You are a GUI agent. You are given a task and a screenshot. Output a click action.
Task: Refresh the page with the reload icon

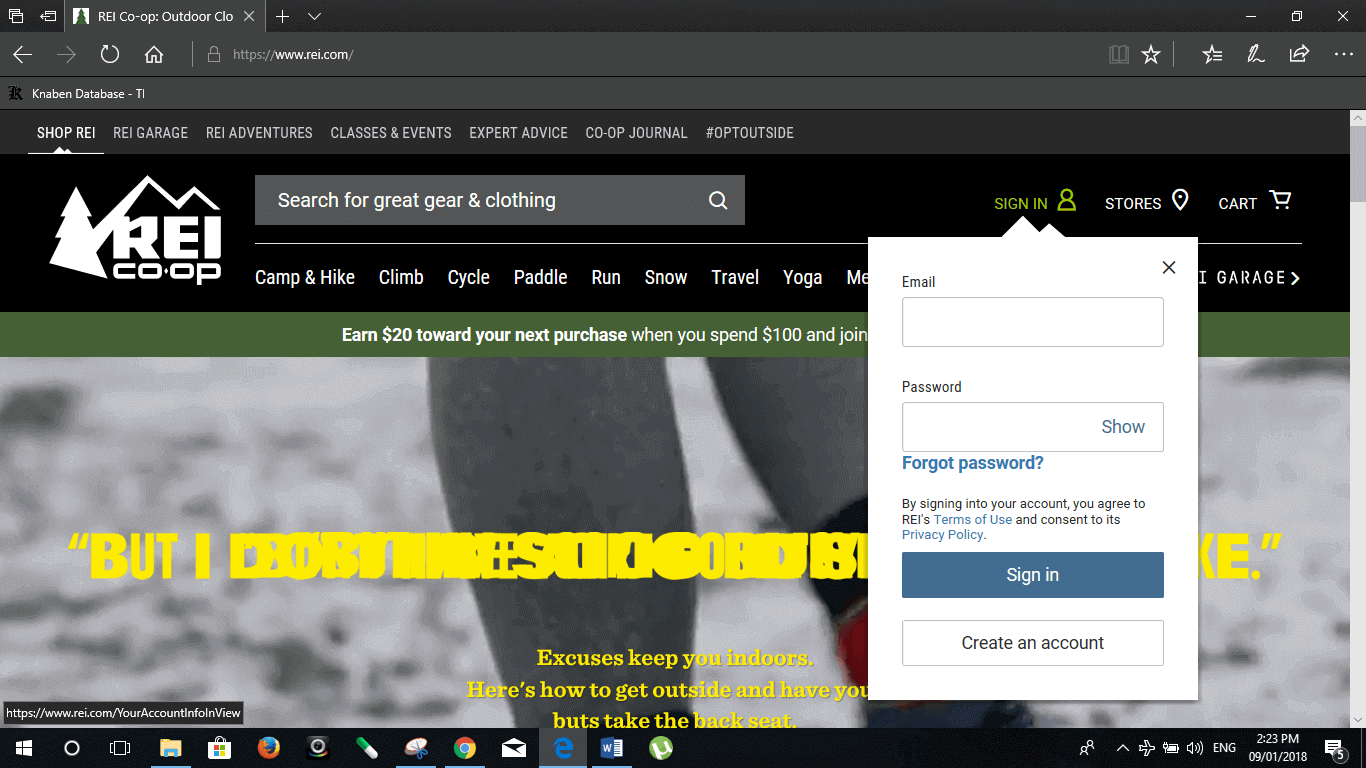110,54
